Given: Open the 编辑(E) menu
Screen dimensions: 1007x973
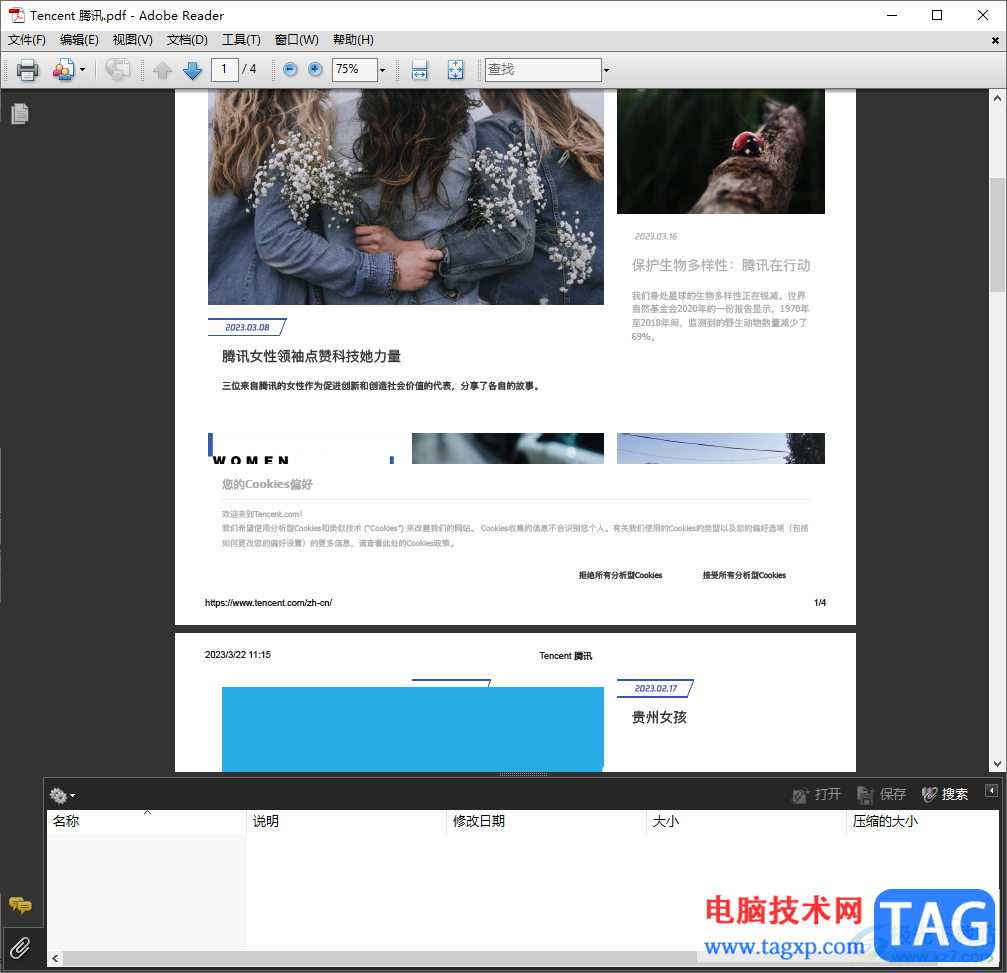Looking at the screenshot, I should (79, 40).
